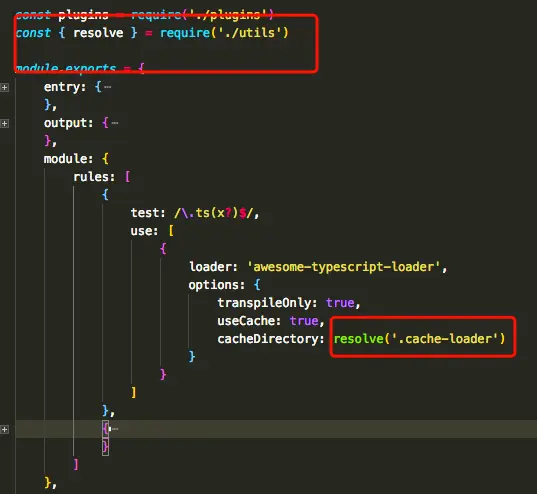
Task: Click the use: key
Action: [x=144, y=231]
